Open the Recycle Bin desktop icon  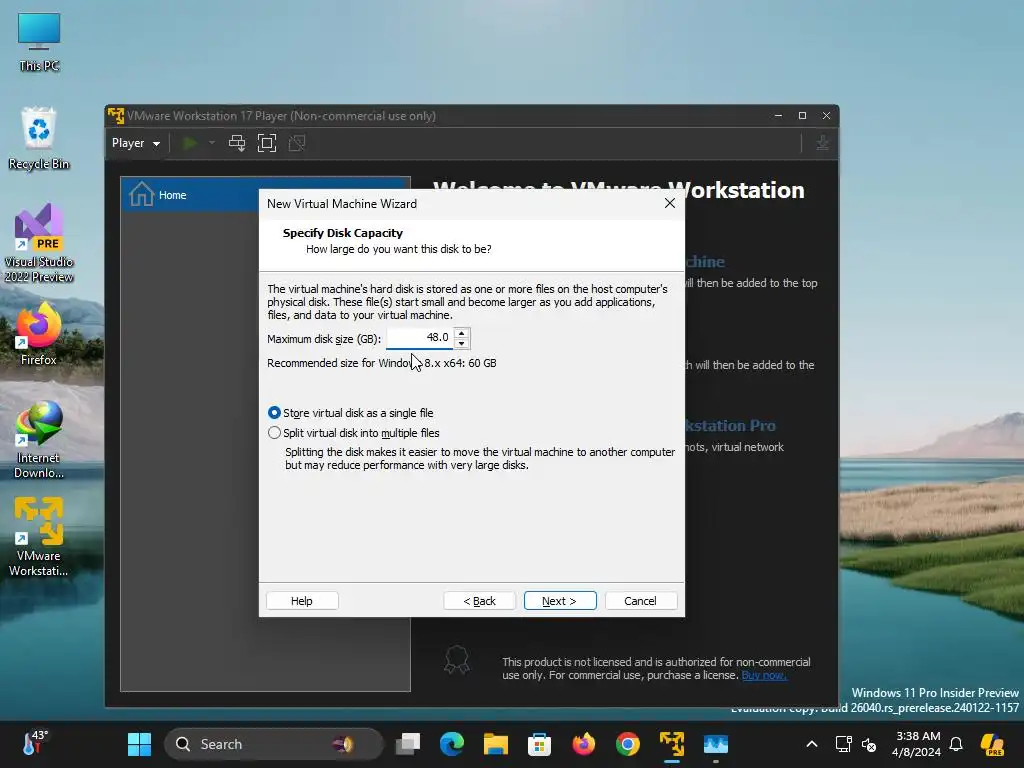[39, 138]
